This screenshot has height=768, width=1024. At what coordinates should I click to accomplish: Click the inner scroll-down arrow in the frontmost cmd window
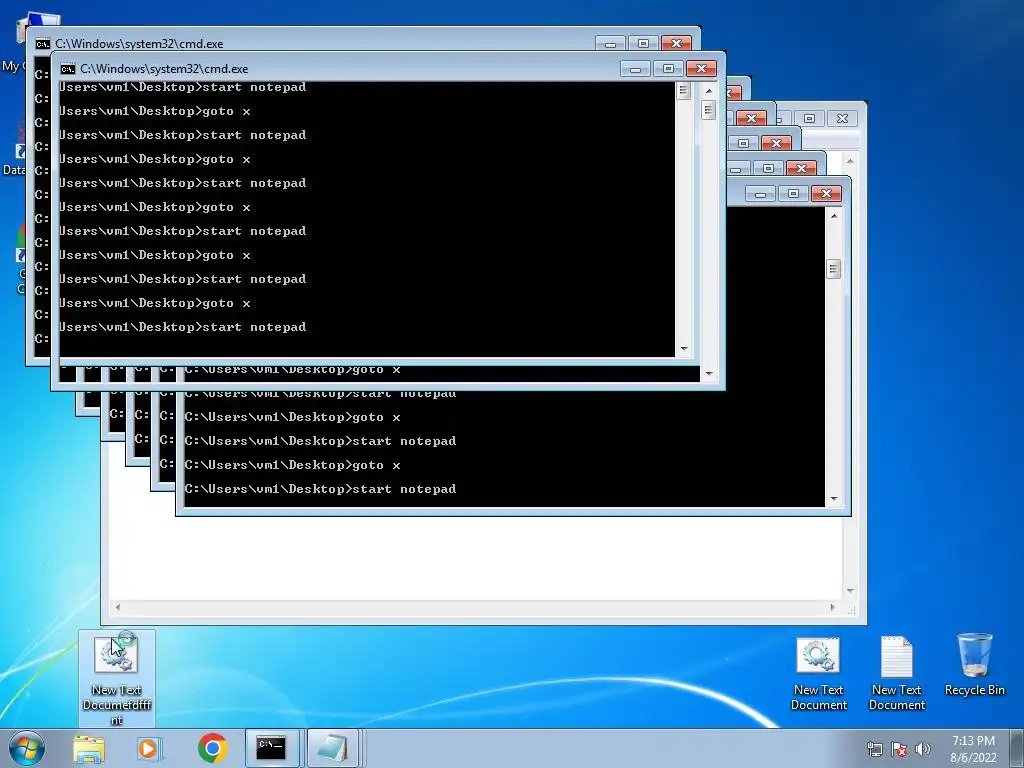click(684, 349)
